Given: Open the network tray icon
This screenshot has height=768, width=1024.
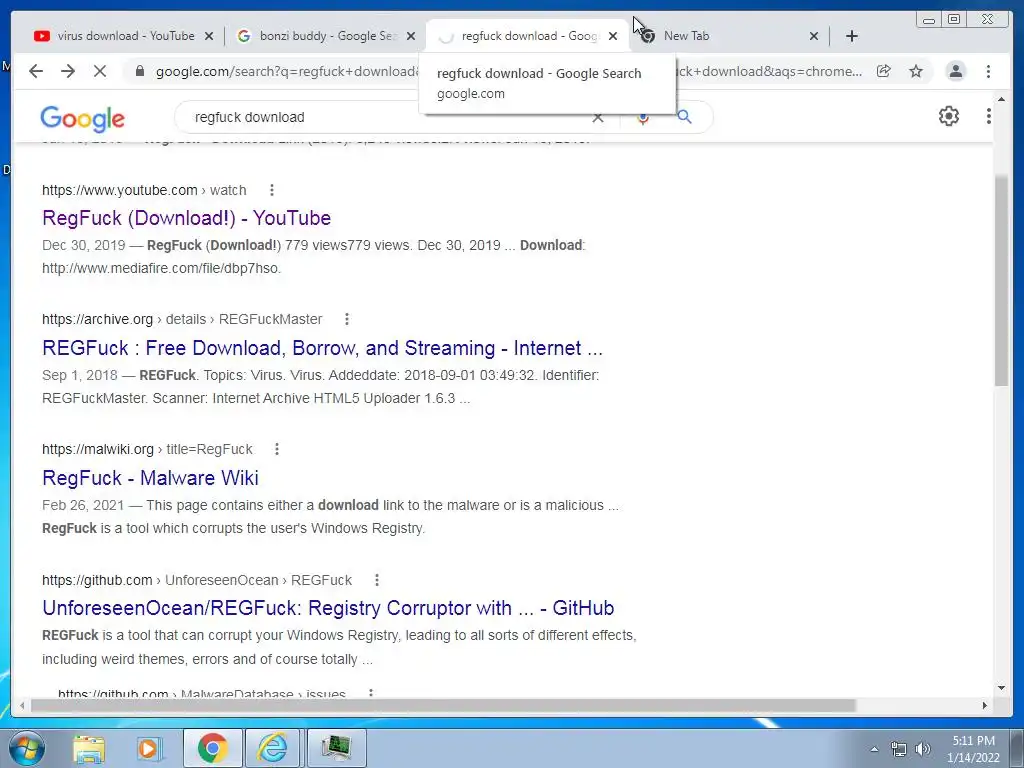Looking at the screenshot, I should coord(899,750).
